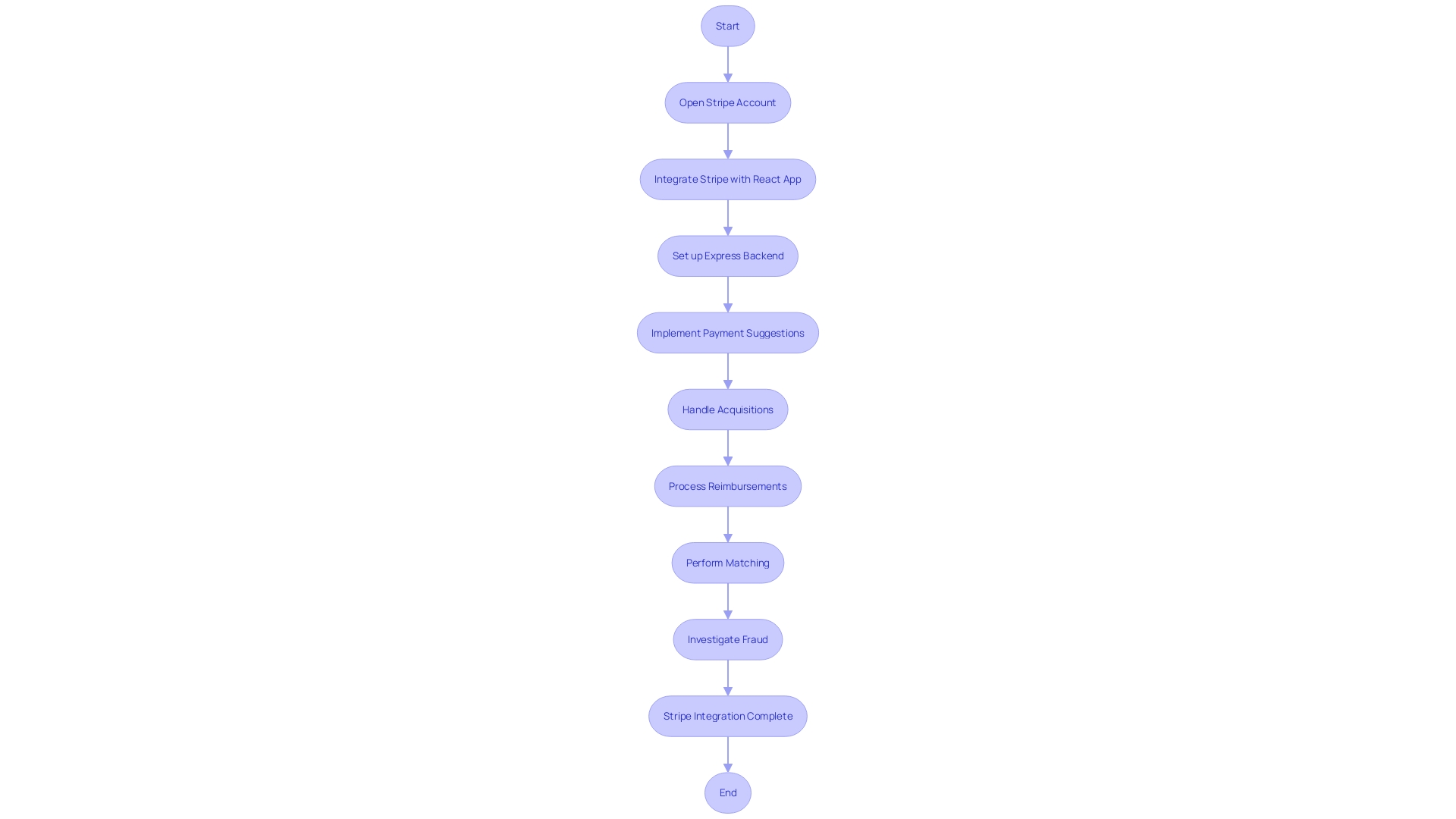Click the Implement Payment Suggestions node
The height and width of the screenshot is (819, 1456).
pos(727,332)
